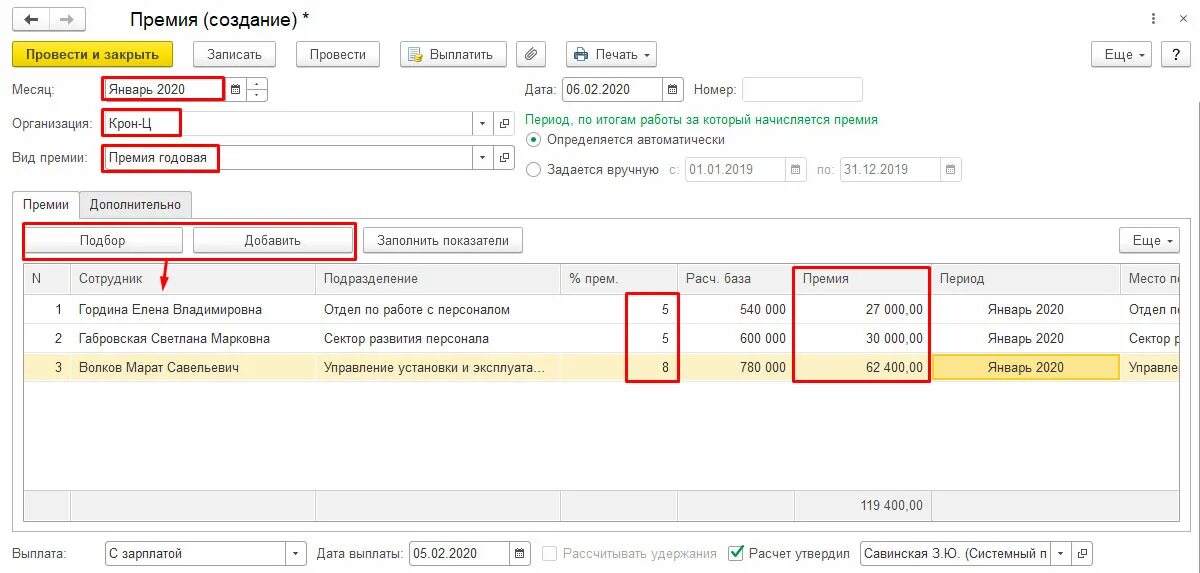The image size is (1200, 573).
Task: Expand the Выплата dropdown
Action: [x=296, y=553]
